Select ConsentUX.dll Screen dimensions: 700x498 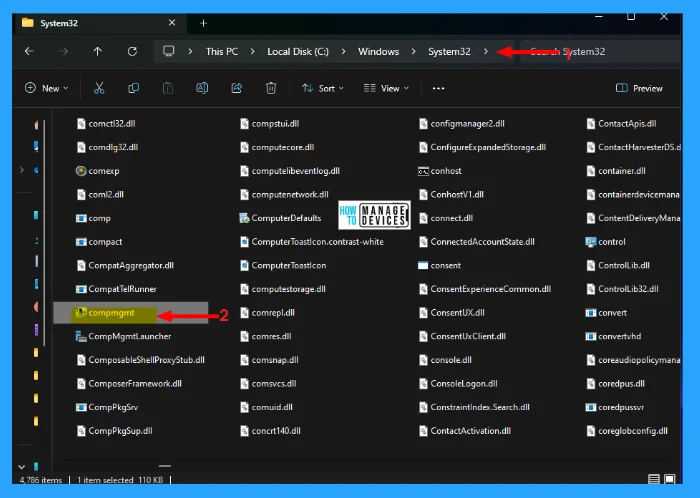coord(451,313)
